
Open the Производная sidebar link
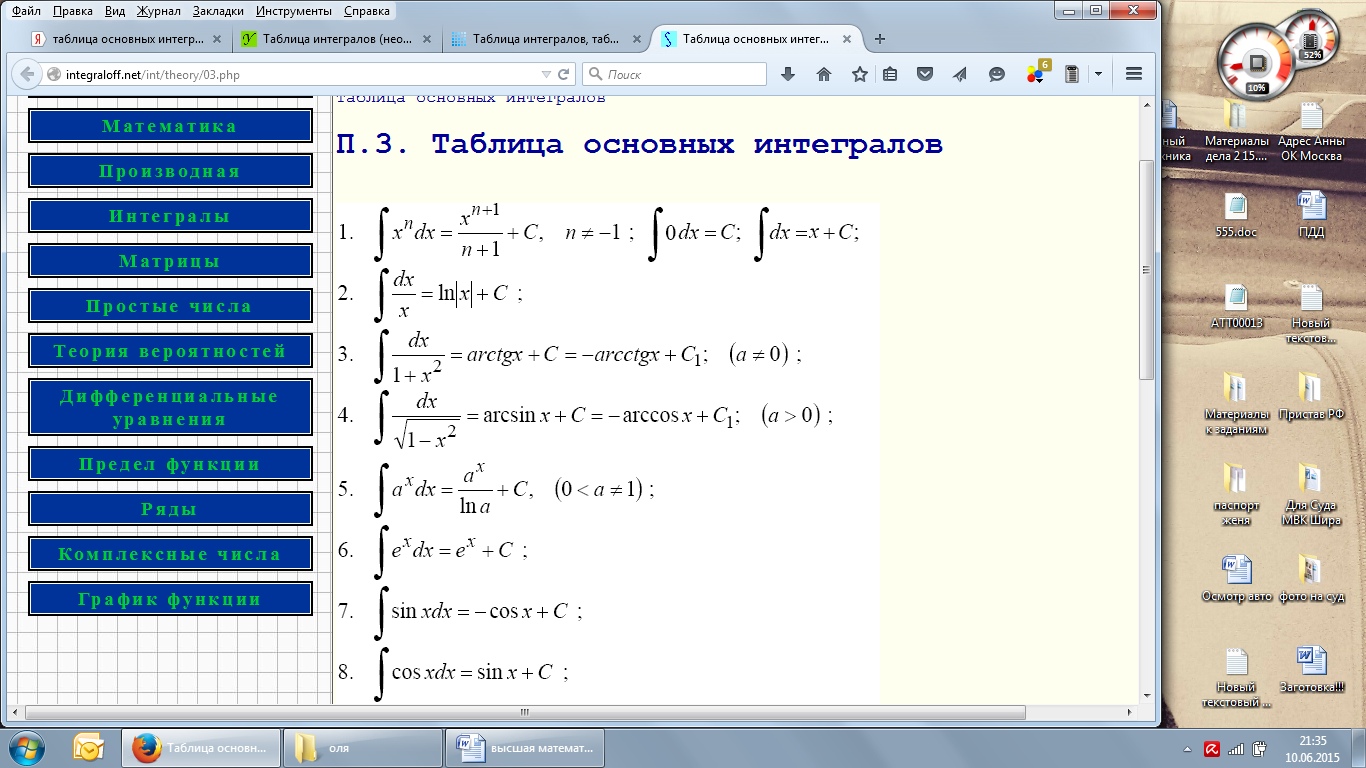click(170, 171)
